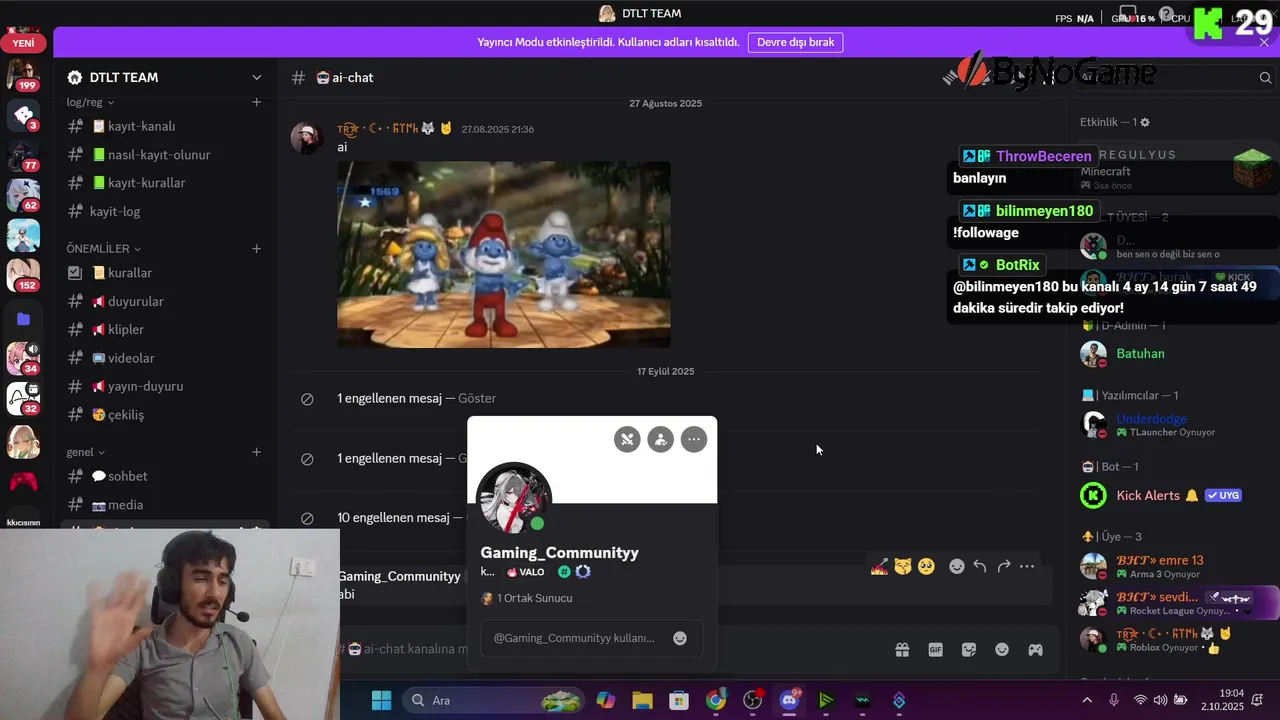
Task: Open the server with the 199 badge
Action: [23, 74]
